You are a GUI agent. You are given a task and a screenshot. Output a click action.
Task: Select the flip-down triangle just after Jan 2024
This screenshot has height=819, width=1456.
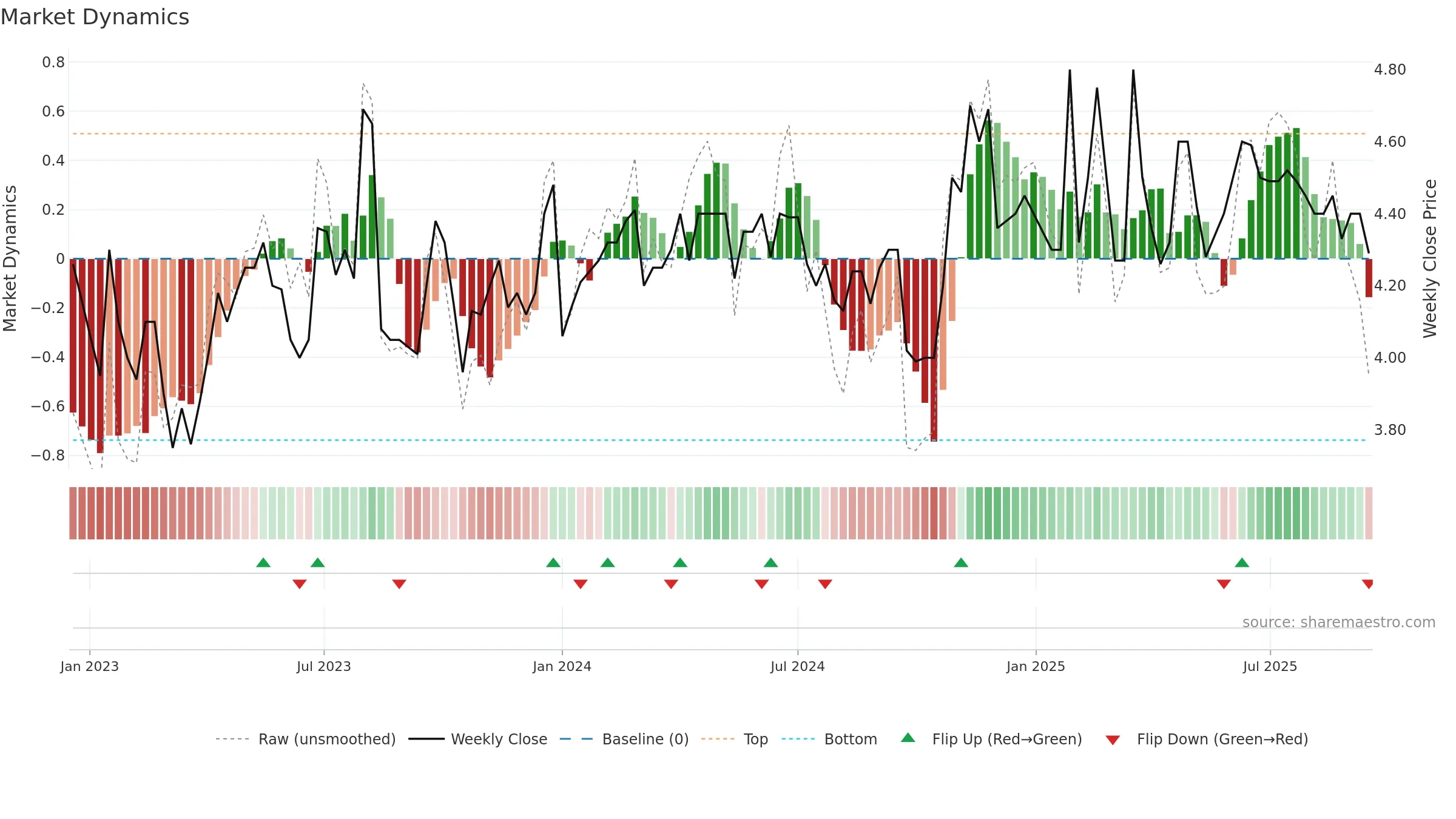[x=581, y=584]
